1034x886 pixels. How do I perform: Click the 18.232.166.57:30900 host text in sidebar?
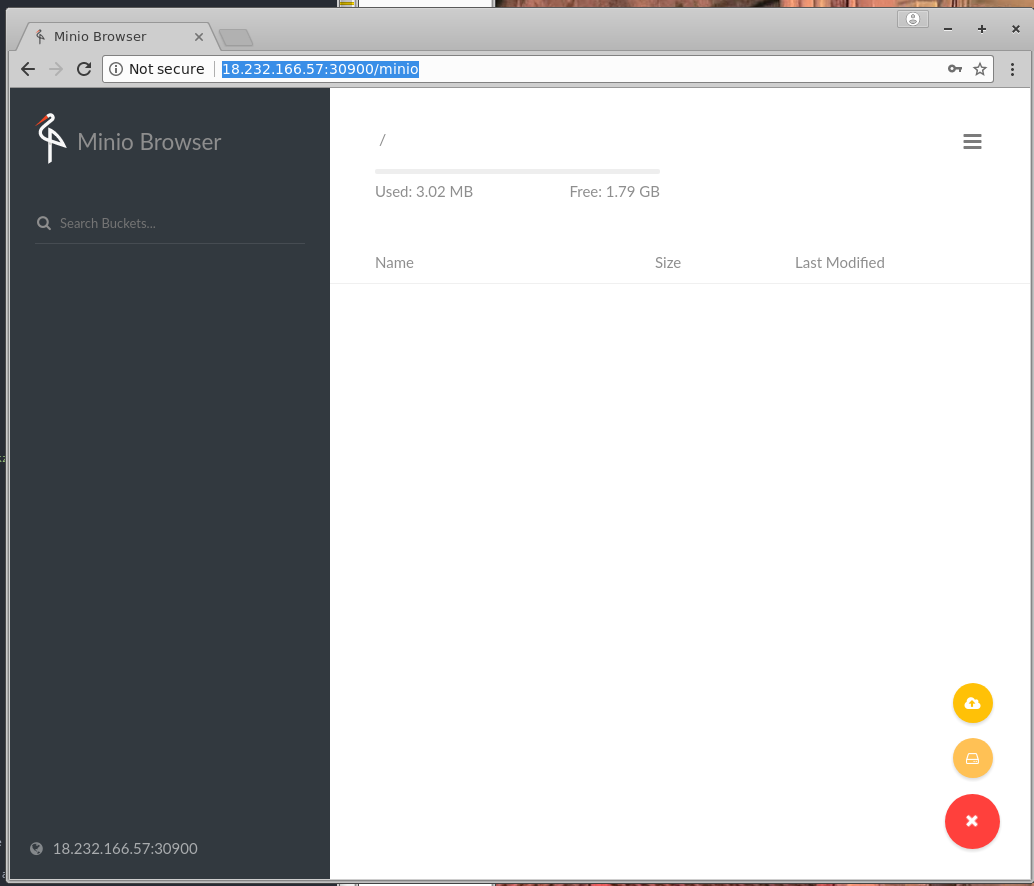click(125, 848)
